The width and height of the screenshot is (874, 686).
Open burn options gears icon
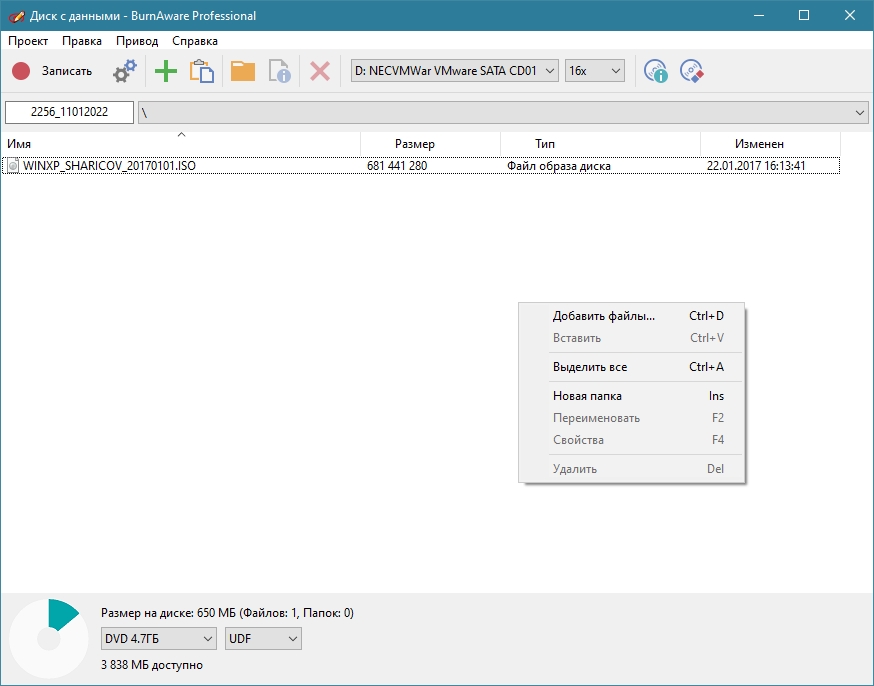coord(125,71)
